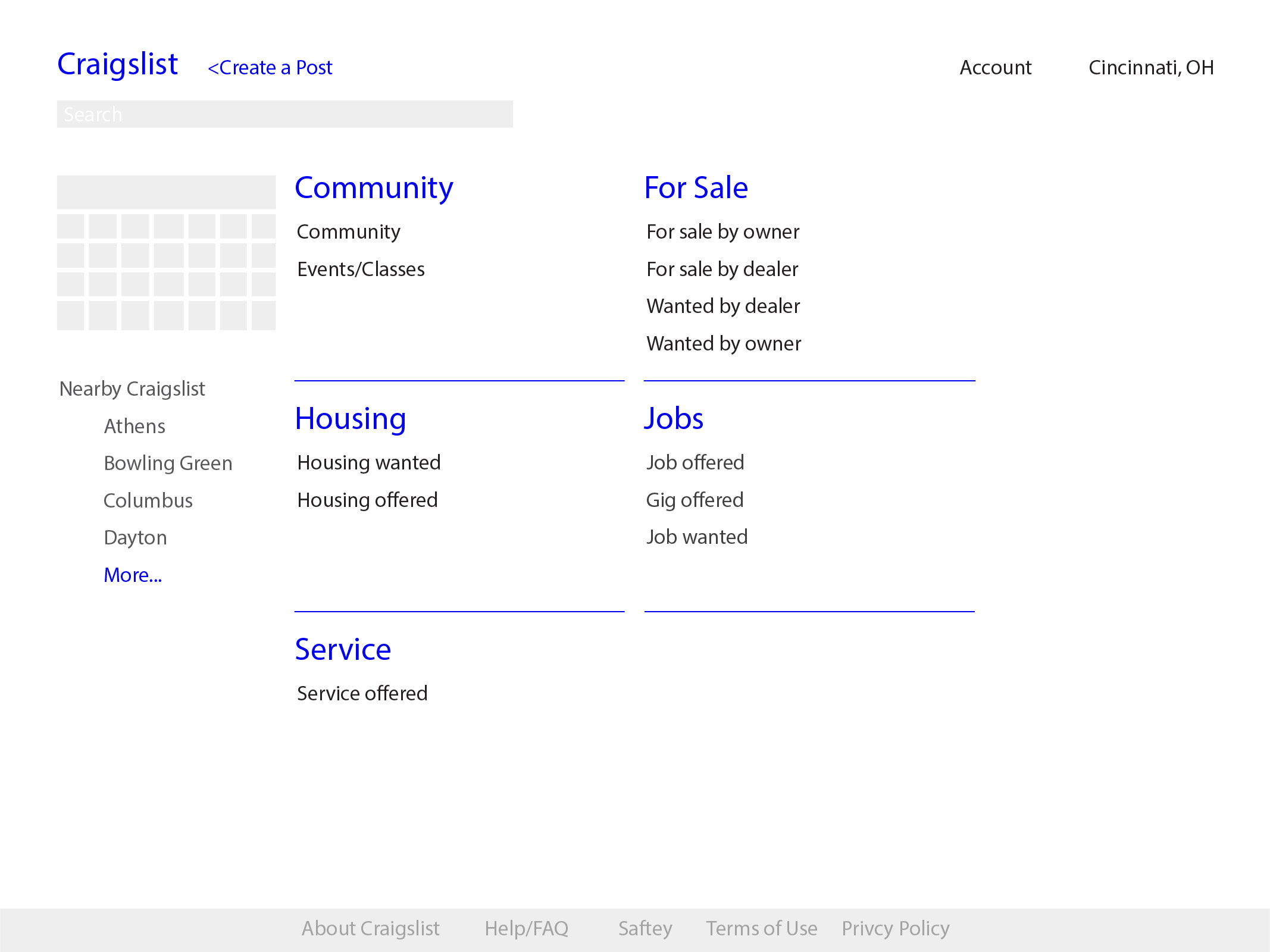Viewport: 1270px width, 952px height.
Task: Open the Community category heading
Action: [374, 188]
